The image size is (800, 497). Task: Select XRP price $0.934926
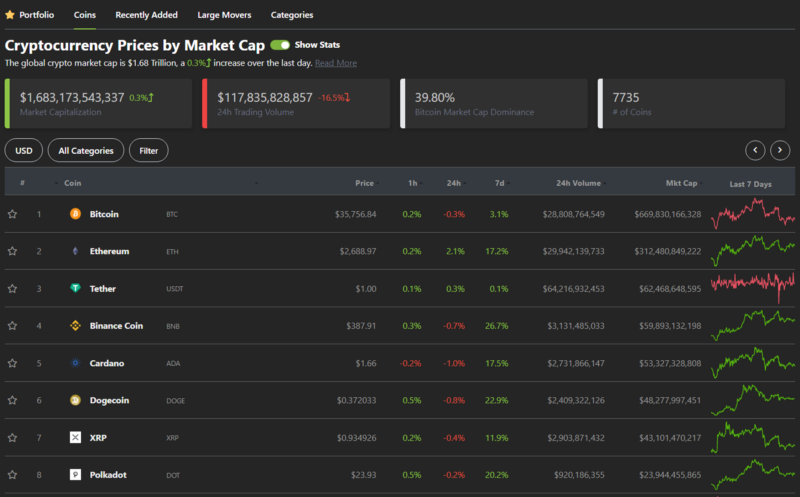coord(357,438)
